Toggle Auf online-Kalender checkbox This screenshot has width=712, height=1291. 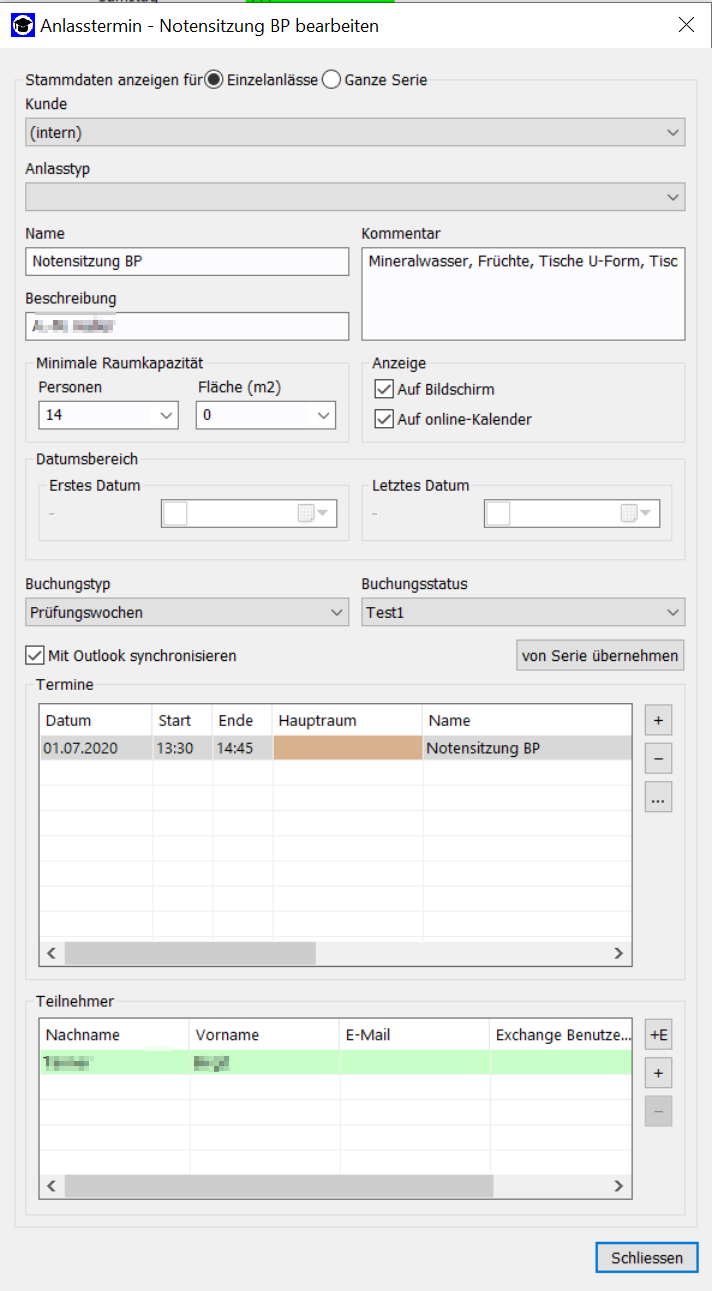[x=384, y=419]
